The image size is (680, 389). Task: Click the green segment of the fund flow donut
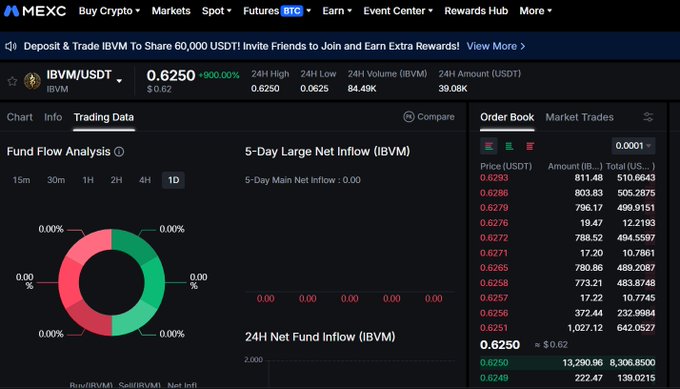154,283
